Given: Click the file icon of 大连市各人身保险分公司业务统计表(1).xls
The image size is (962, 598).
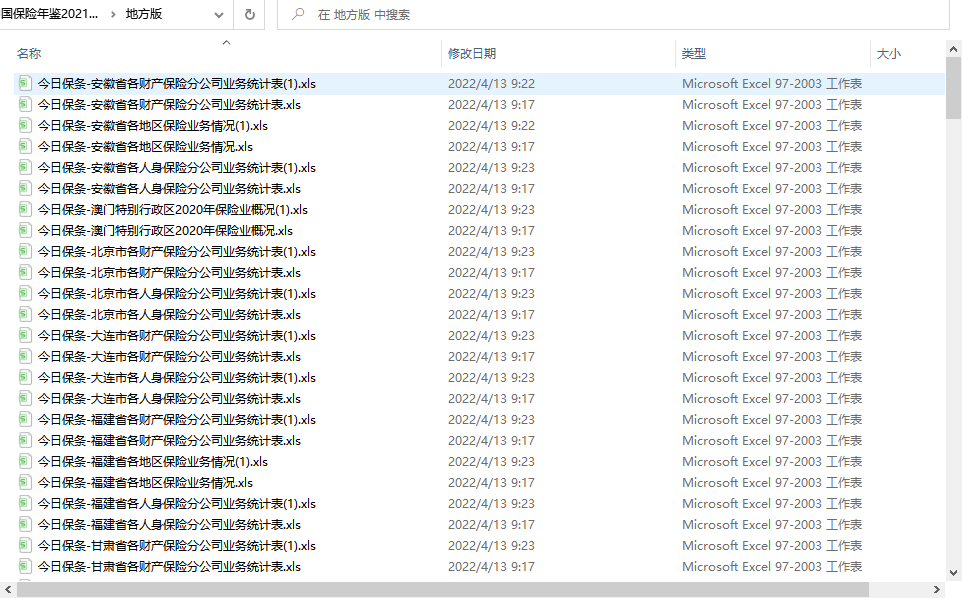Looking at the screenshot, I should pyautogui.click(x=25, y=377).
